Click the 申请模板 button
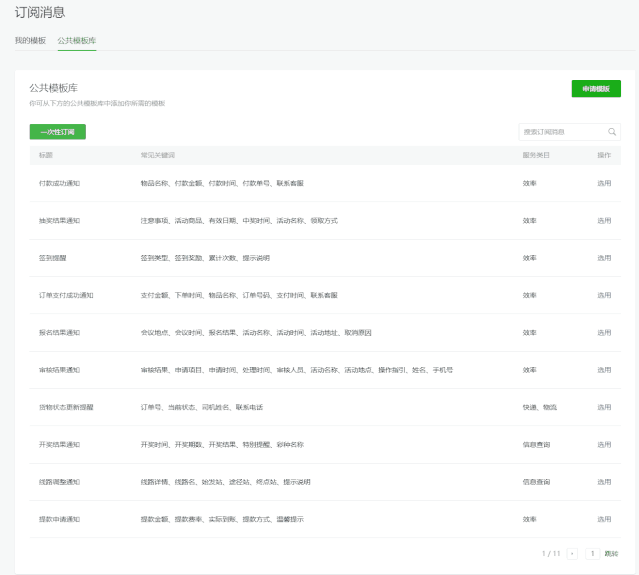The image size is (639, 575). pyautogui.click(x=596, y=89)
